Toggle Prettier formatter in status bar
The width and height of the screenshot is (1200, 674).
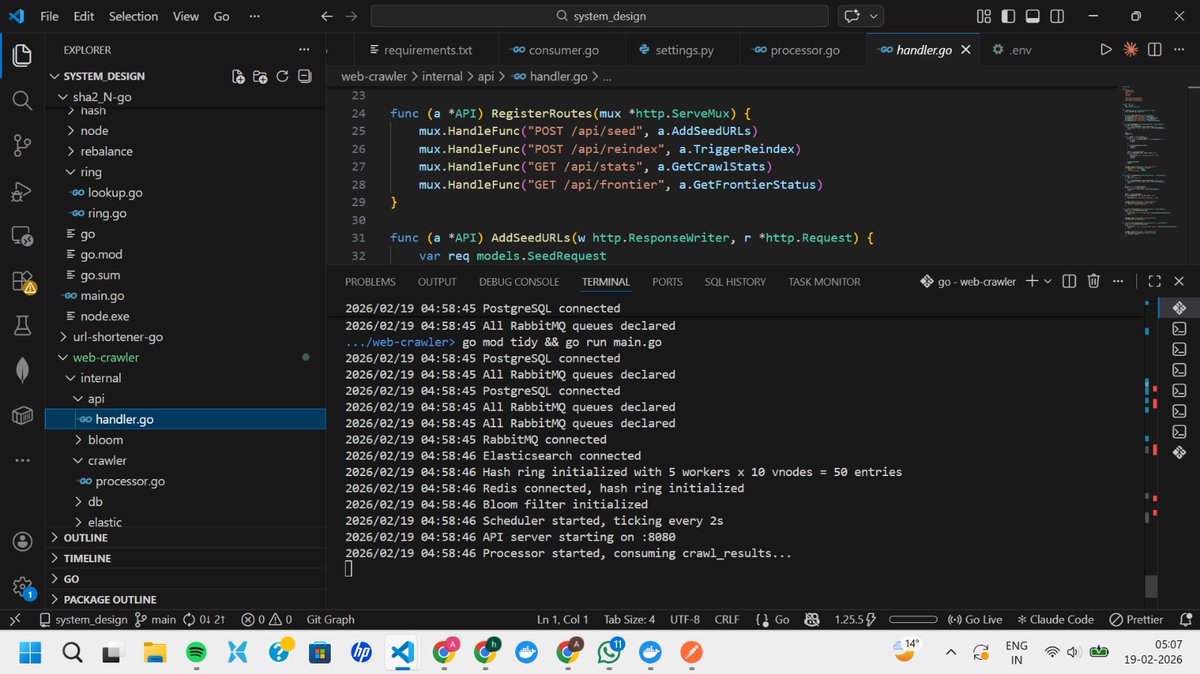tap(1138, 620)
